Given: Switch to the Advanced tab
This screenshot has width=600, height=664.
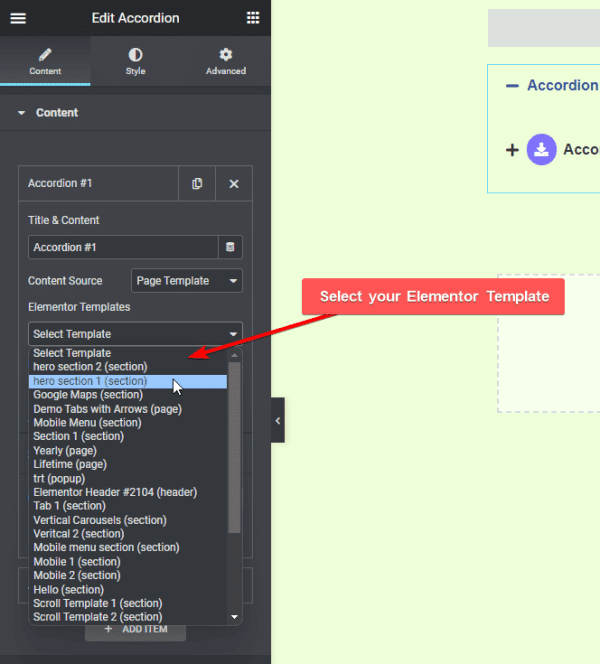Looking at the screenshot, I should click(225, 61).
